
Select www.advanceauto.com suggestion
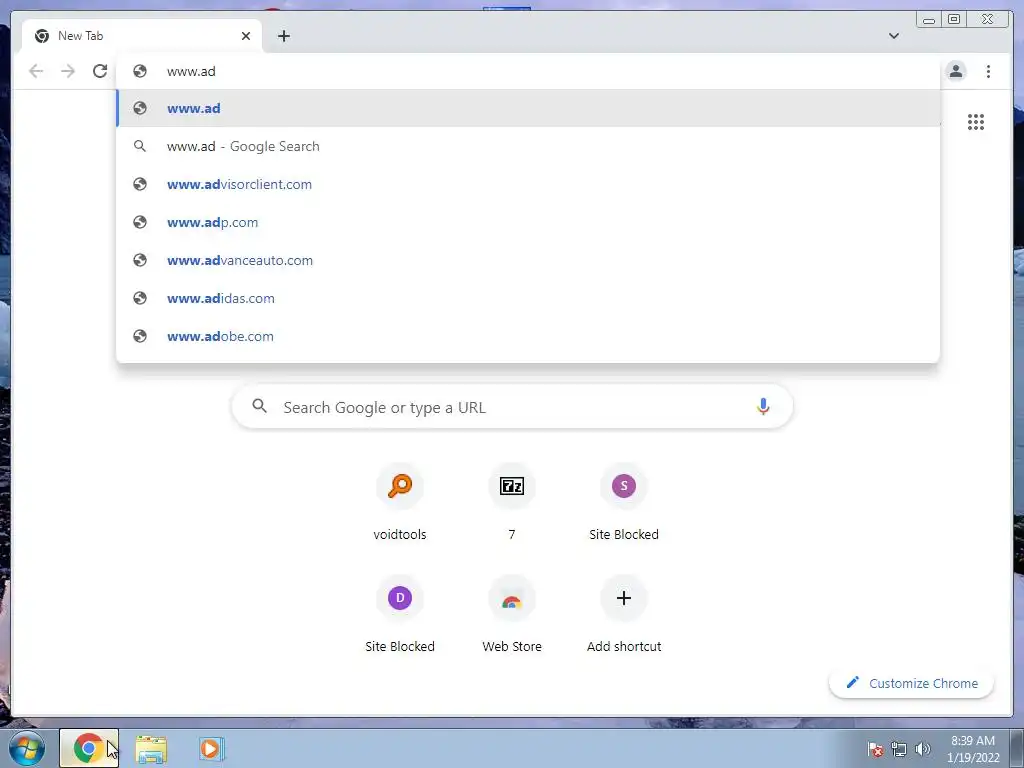[x=528, y=260]
